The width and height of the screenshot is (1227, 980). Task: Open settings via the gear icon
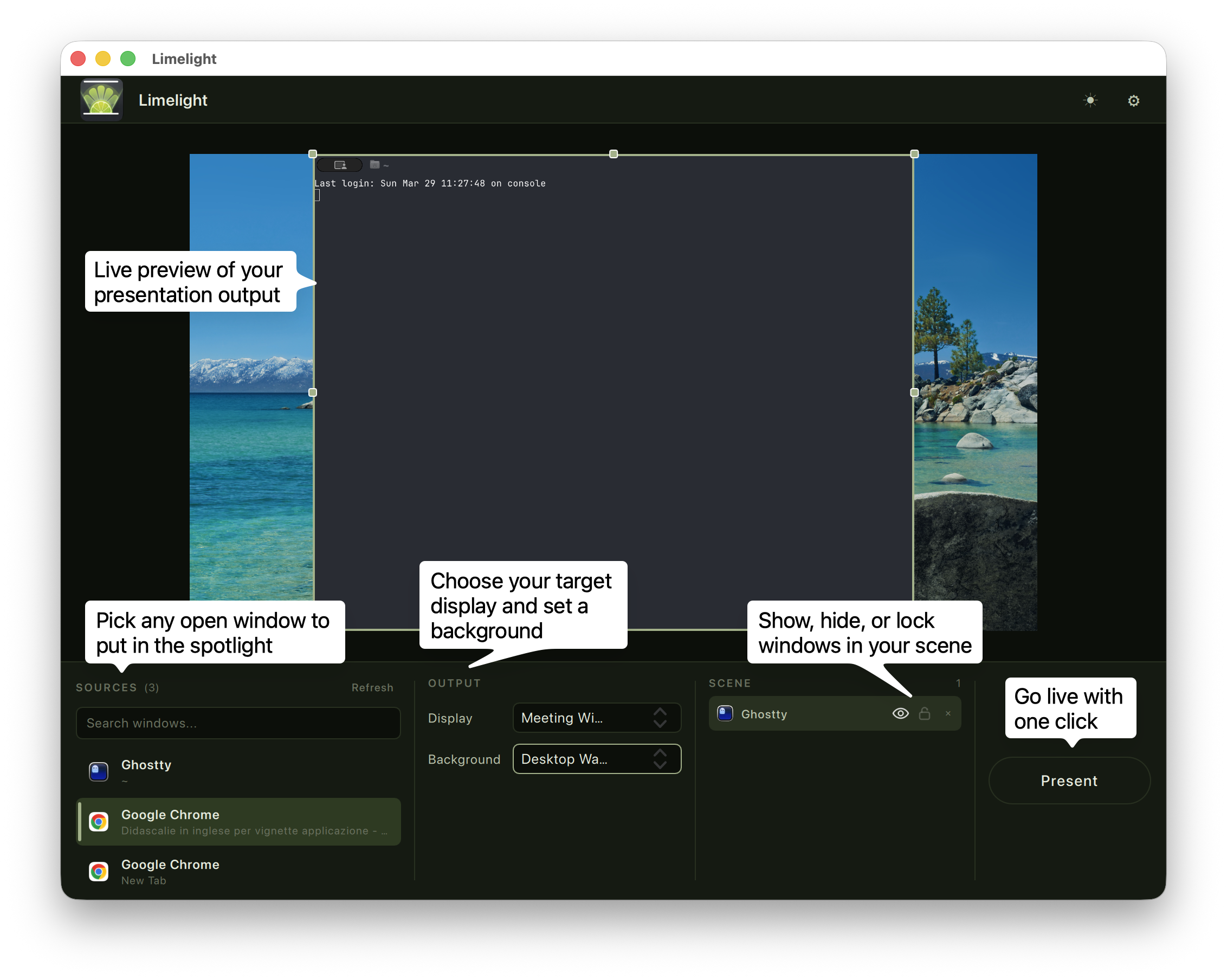[x=1133, y=100]
